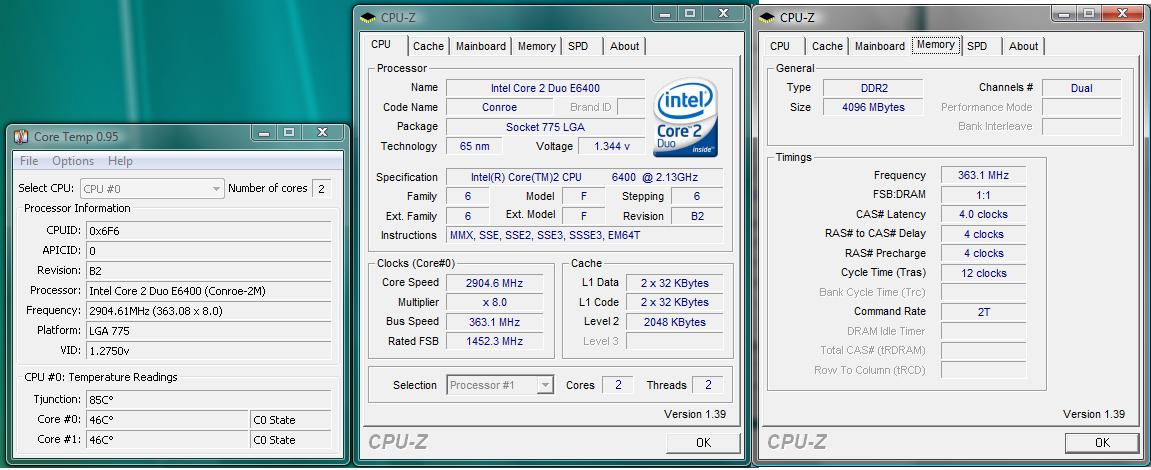Click Name value Intel Core 2 Duo E6400
Screen dimensions: 1151x470
pos(545,88)
